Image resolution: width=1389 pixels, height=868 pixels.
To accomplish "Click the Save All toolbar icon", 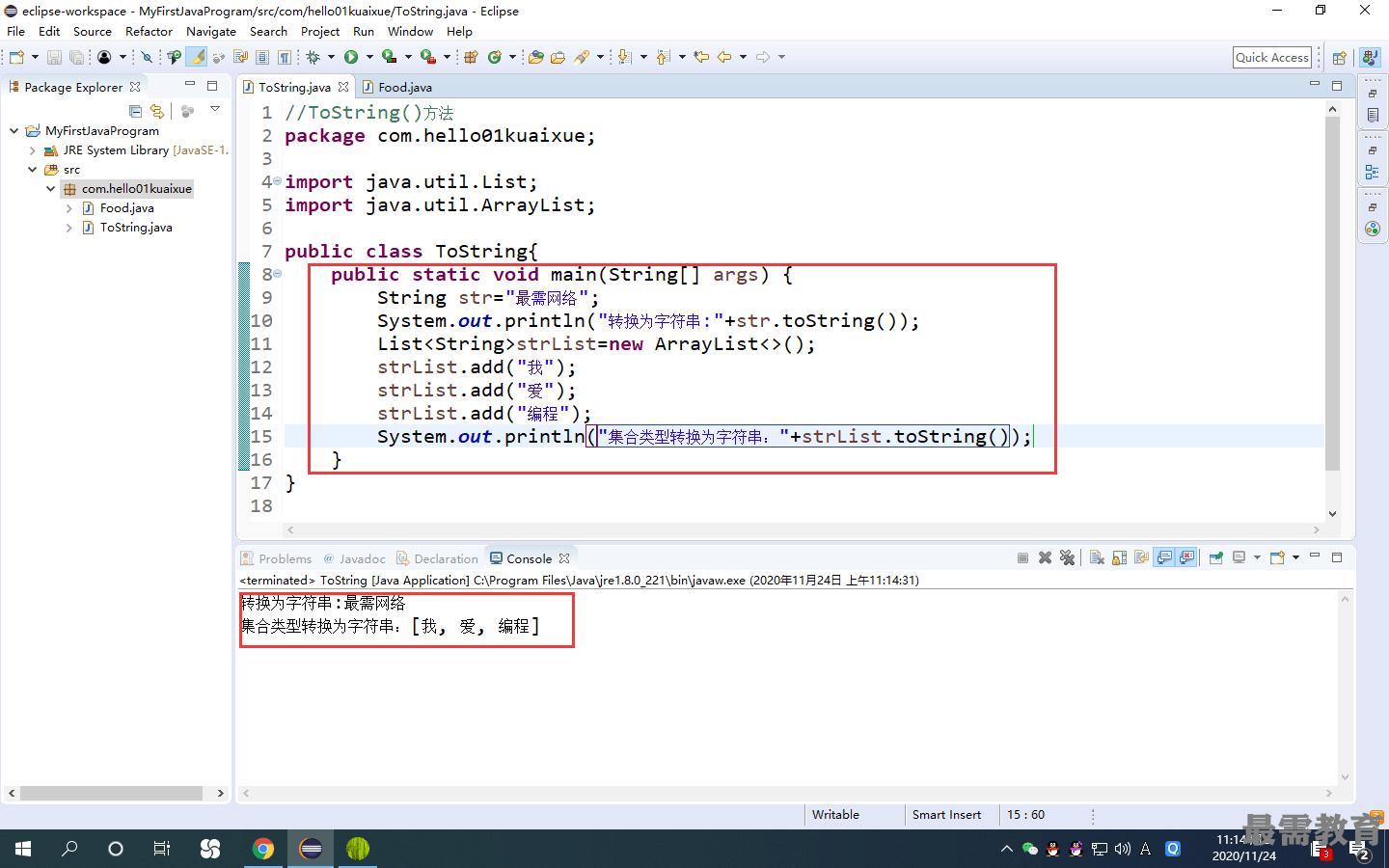I will click(76, 57).
